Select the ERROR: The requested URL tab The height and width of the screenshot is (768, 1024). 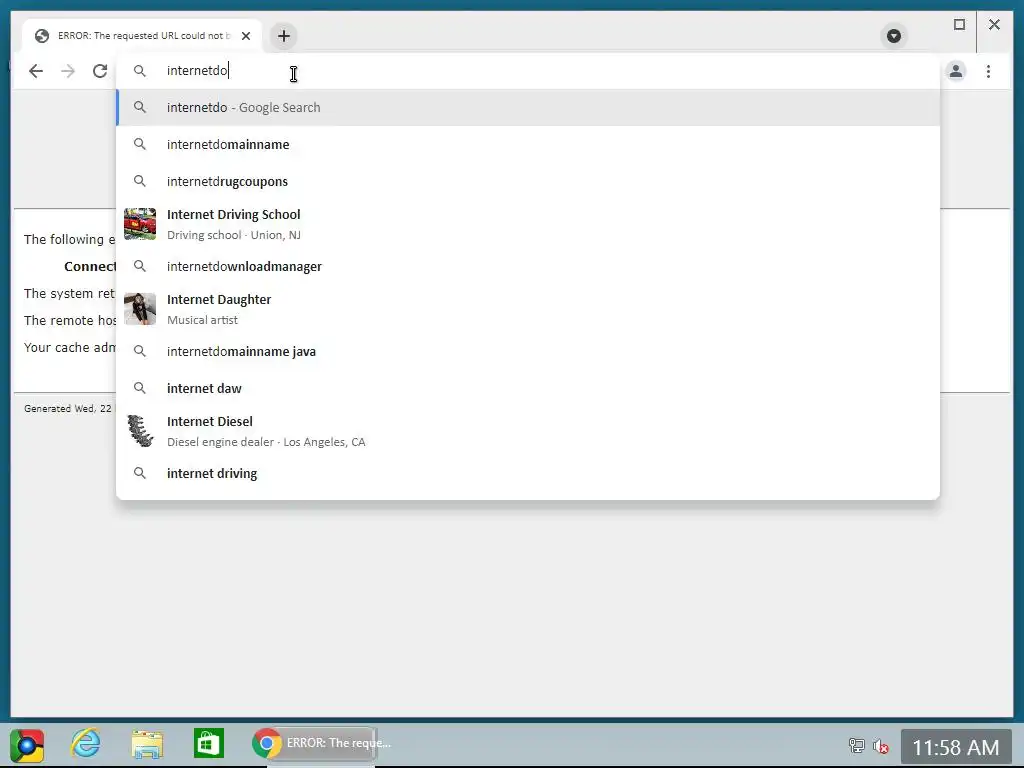click(x=143, y=36)
